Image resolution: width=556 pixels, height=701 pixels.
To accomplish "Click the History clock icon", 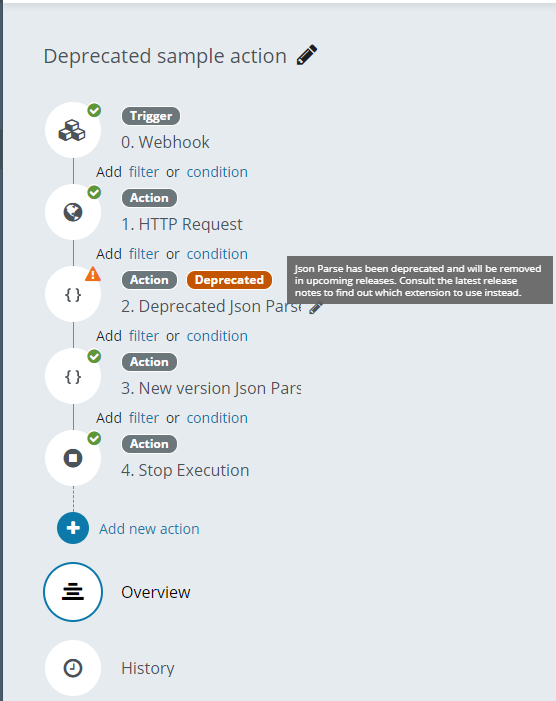I will (73, 668).
